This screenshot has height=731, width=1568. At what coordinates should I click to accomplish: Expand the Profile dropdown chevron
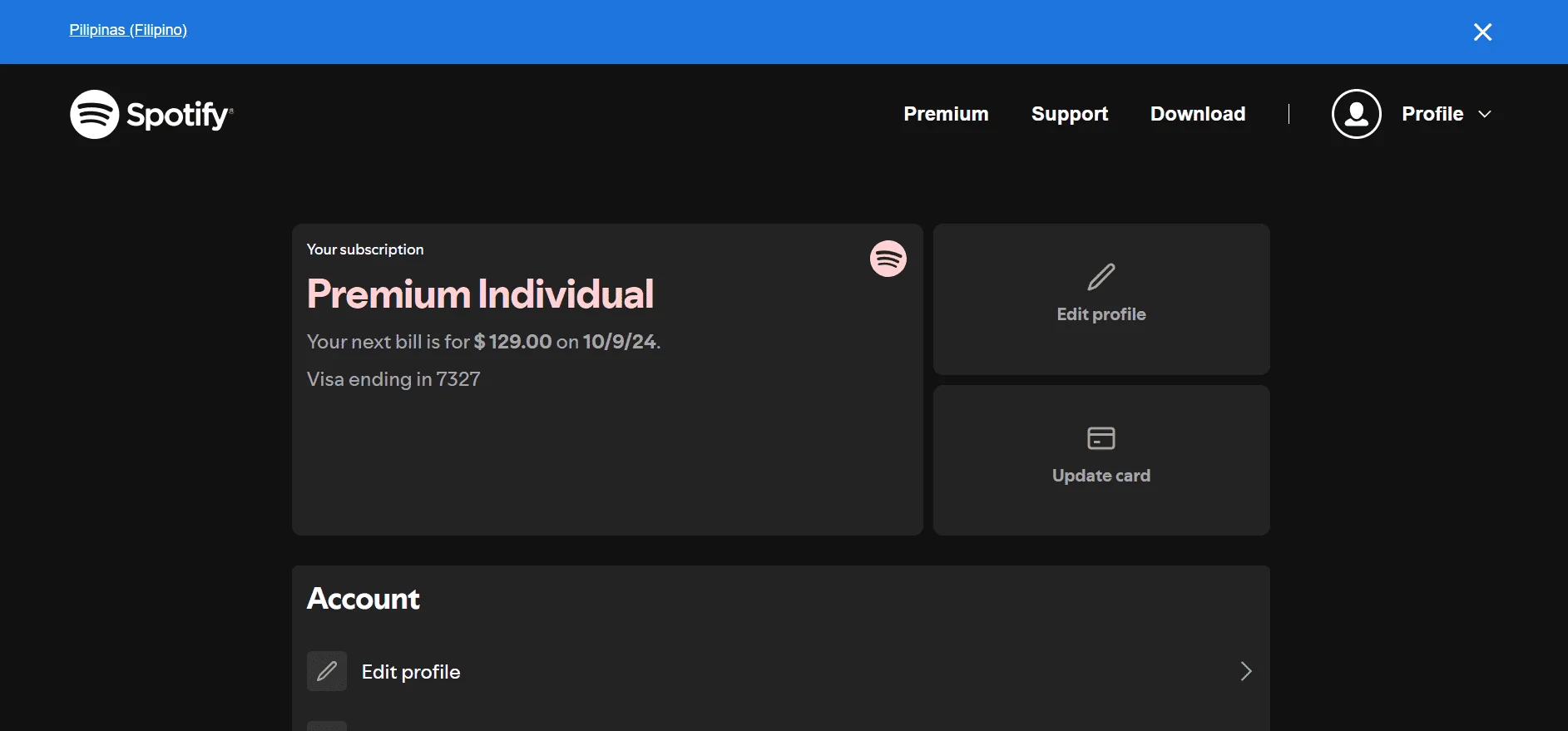[x=1485, y=114]
